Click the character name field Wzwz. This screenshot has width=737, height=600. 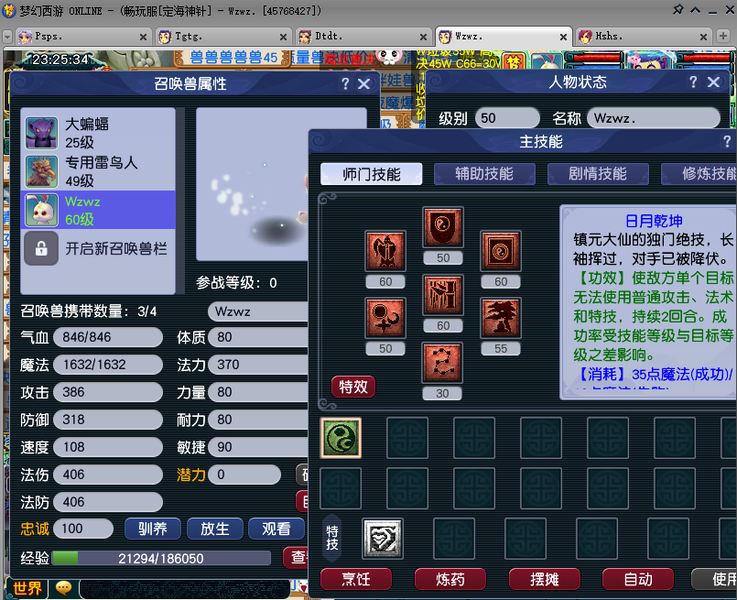(x=654, y=118)
